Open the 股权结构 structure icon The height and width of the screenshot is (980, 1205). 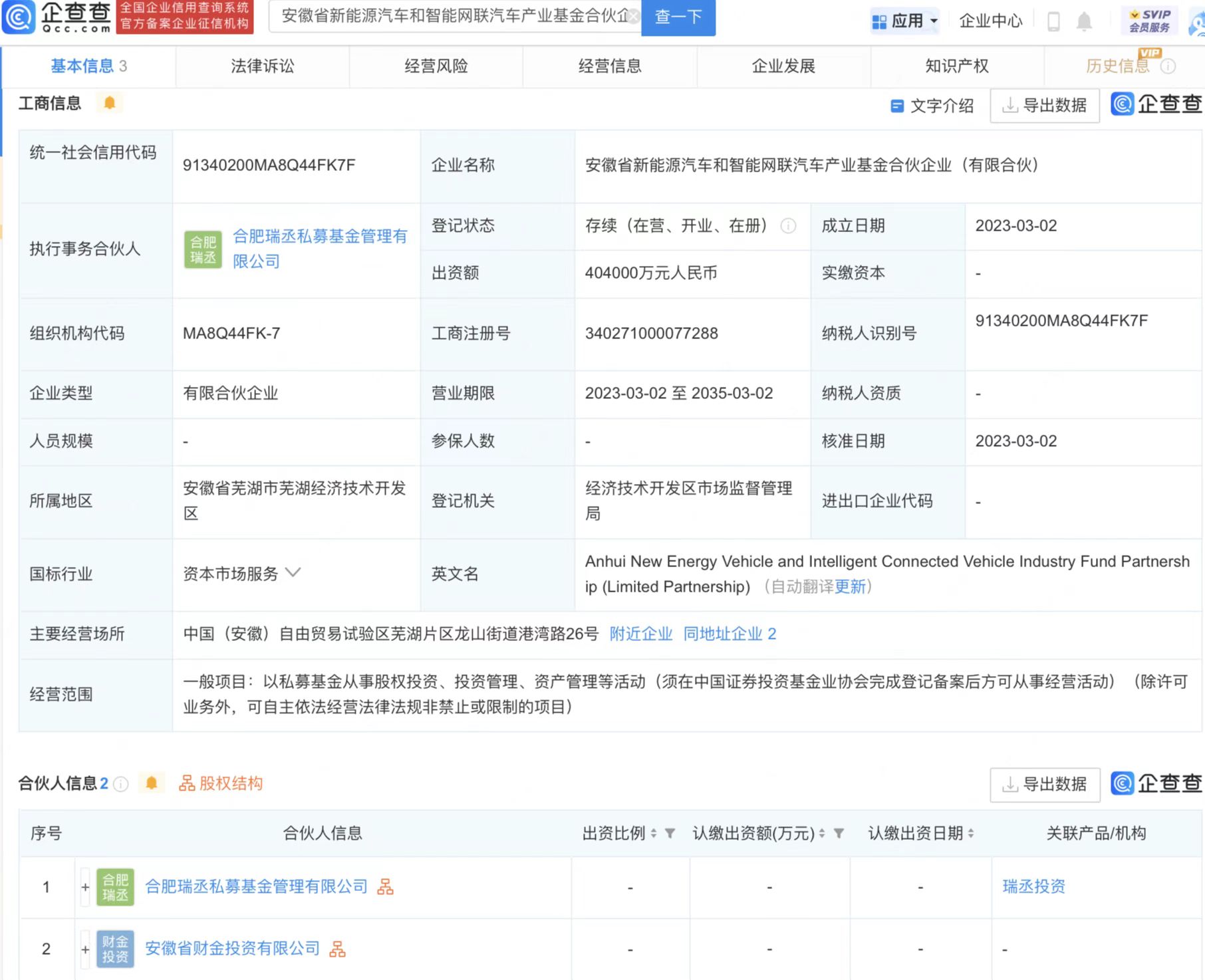tap(186, 783)
